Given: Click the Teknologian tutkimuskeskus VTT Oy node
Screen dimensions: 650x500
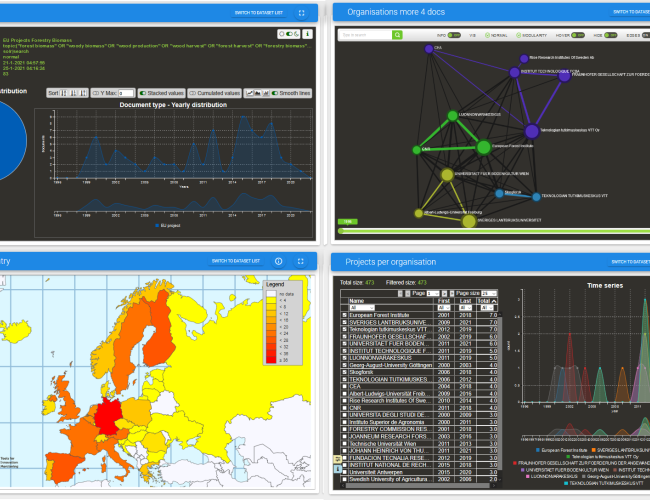Looking at the screenshot, I should 531,131.
